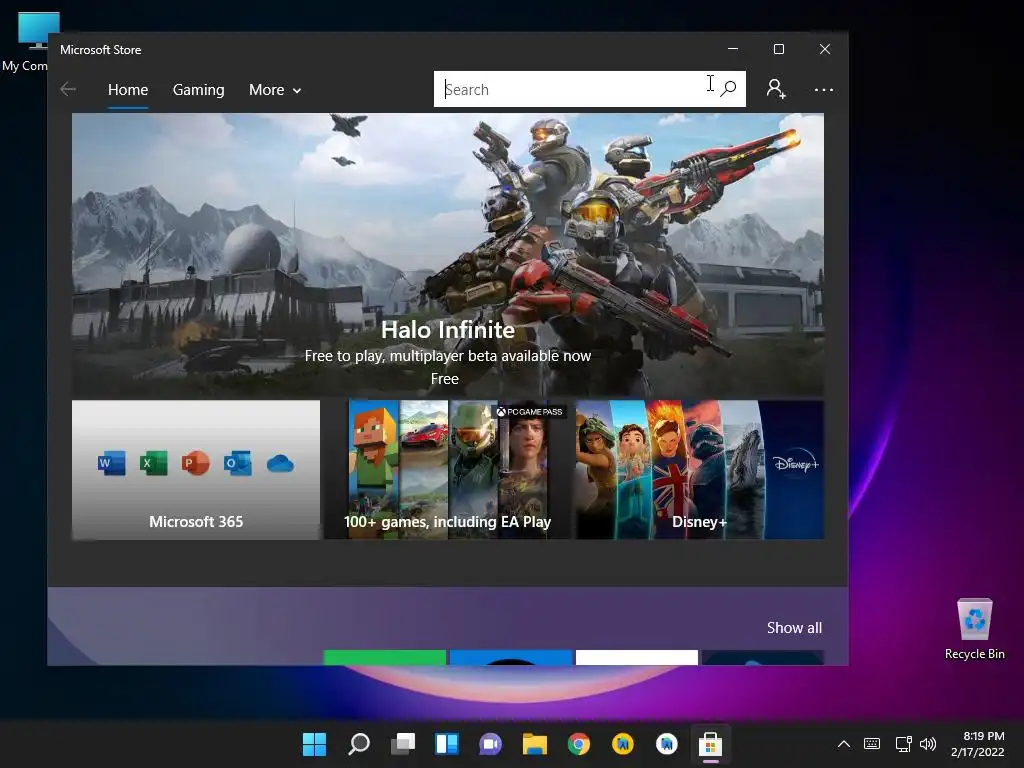Screen dimensions: 1024x768
Task: Click the "Free" price label on banner
Action: [x=445, y=379]
